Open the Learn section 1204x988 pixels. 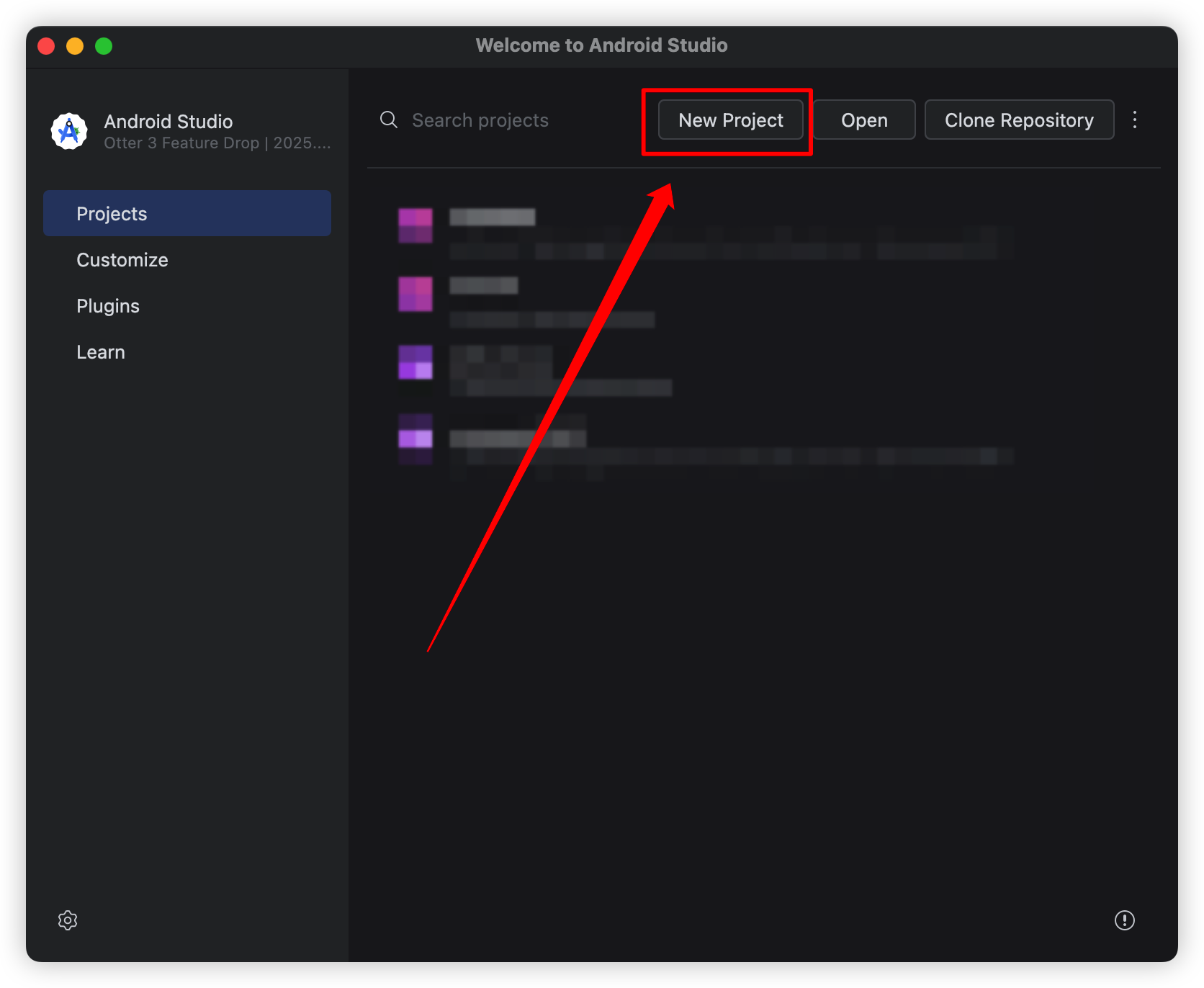point(101,352)
